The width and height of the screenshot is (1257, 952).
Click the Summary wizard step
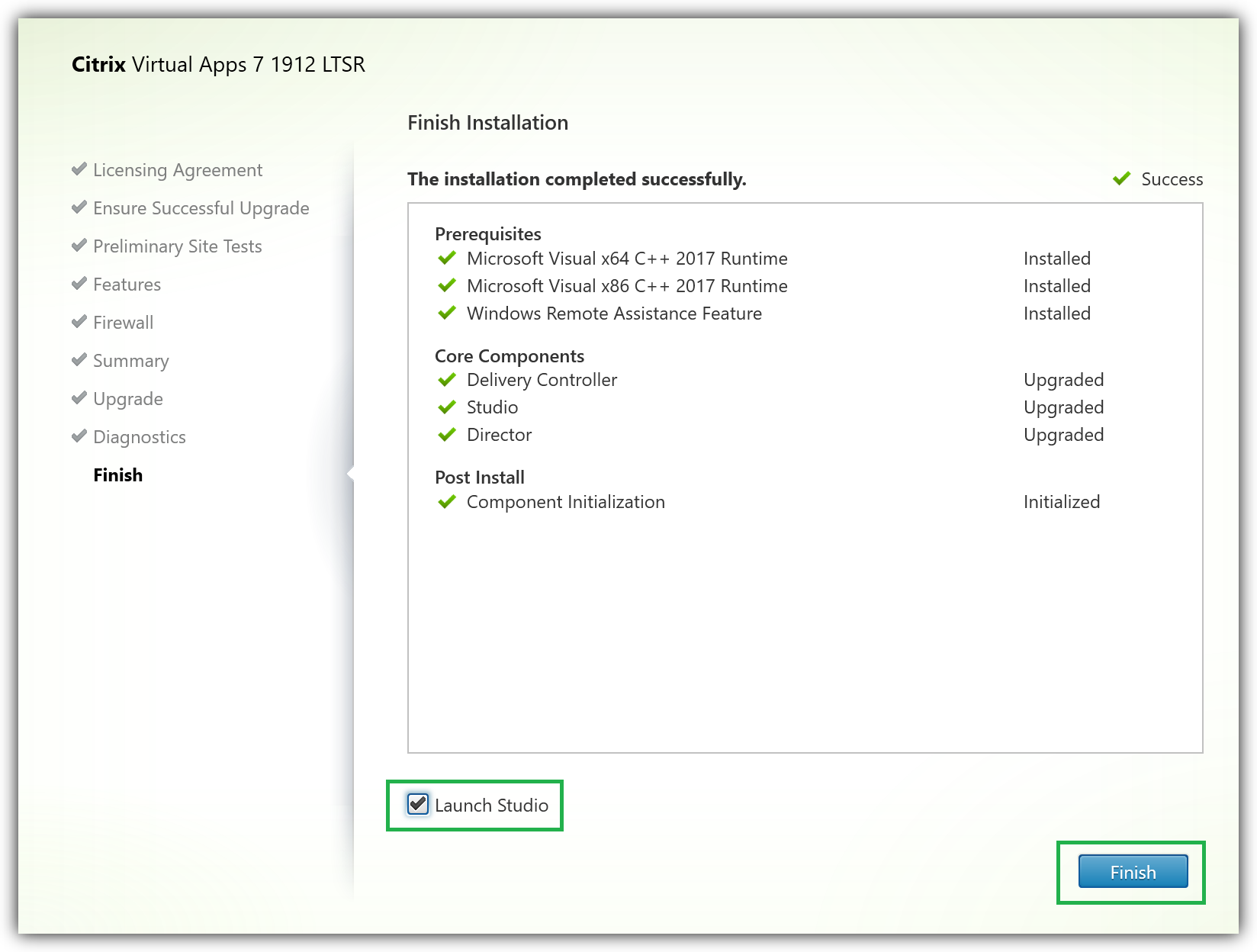130,361
